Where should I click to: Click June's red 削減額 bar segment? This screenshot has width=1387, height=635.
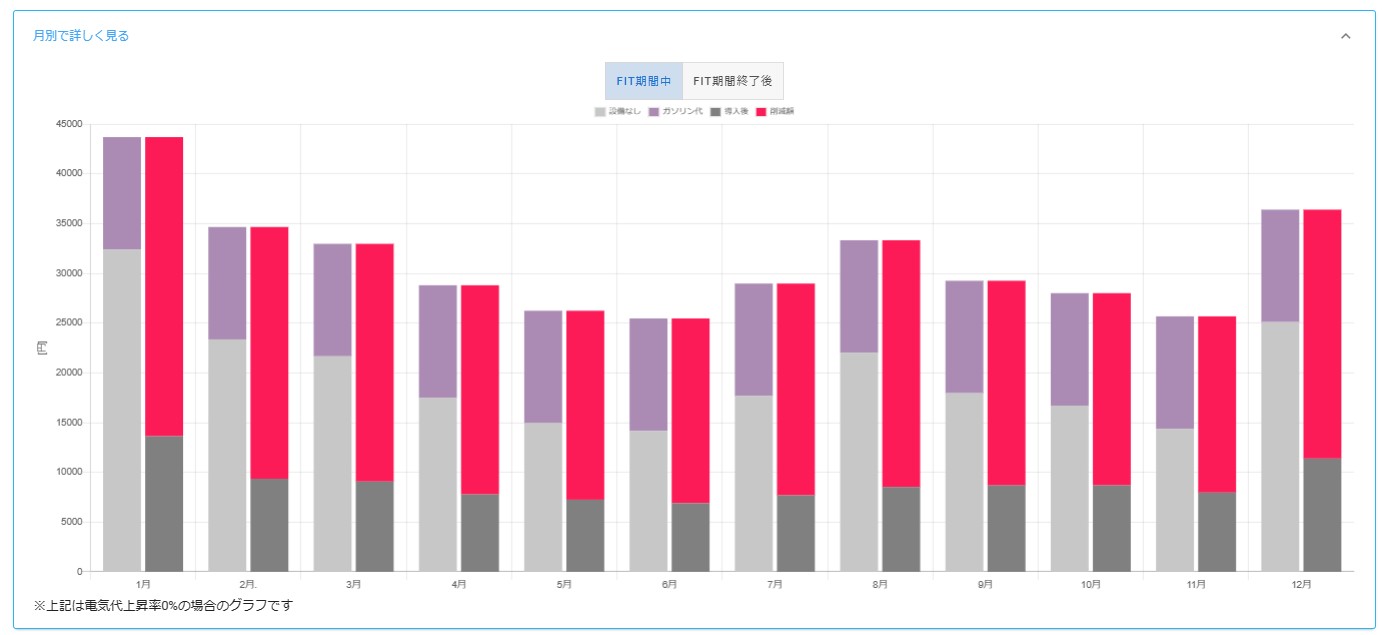[x=690, y=411]
